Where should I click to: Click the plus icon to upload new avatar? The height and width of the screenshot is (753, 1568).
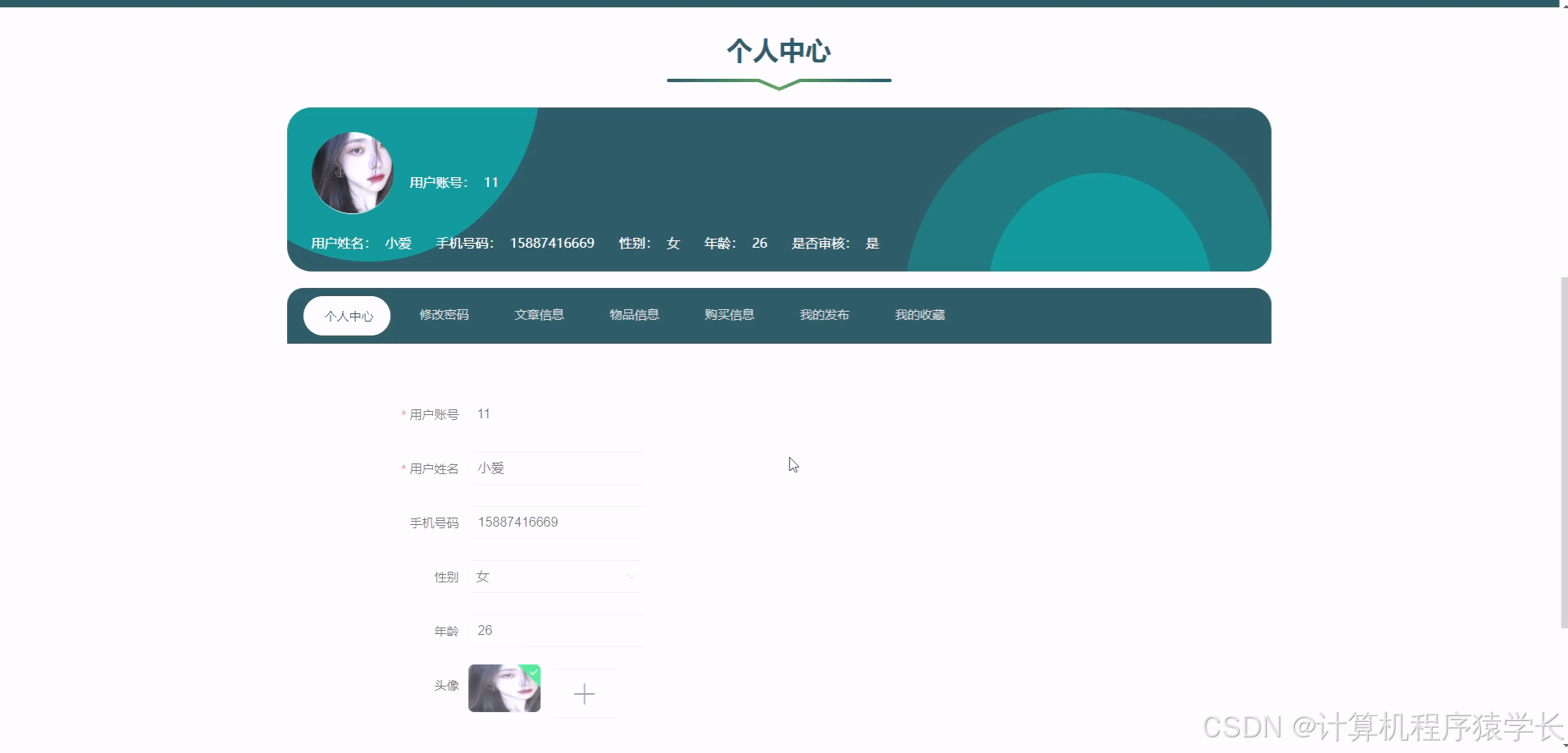pyautogui.click(x=584, y=693)
